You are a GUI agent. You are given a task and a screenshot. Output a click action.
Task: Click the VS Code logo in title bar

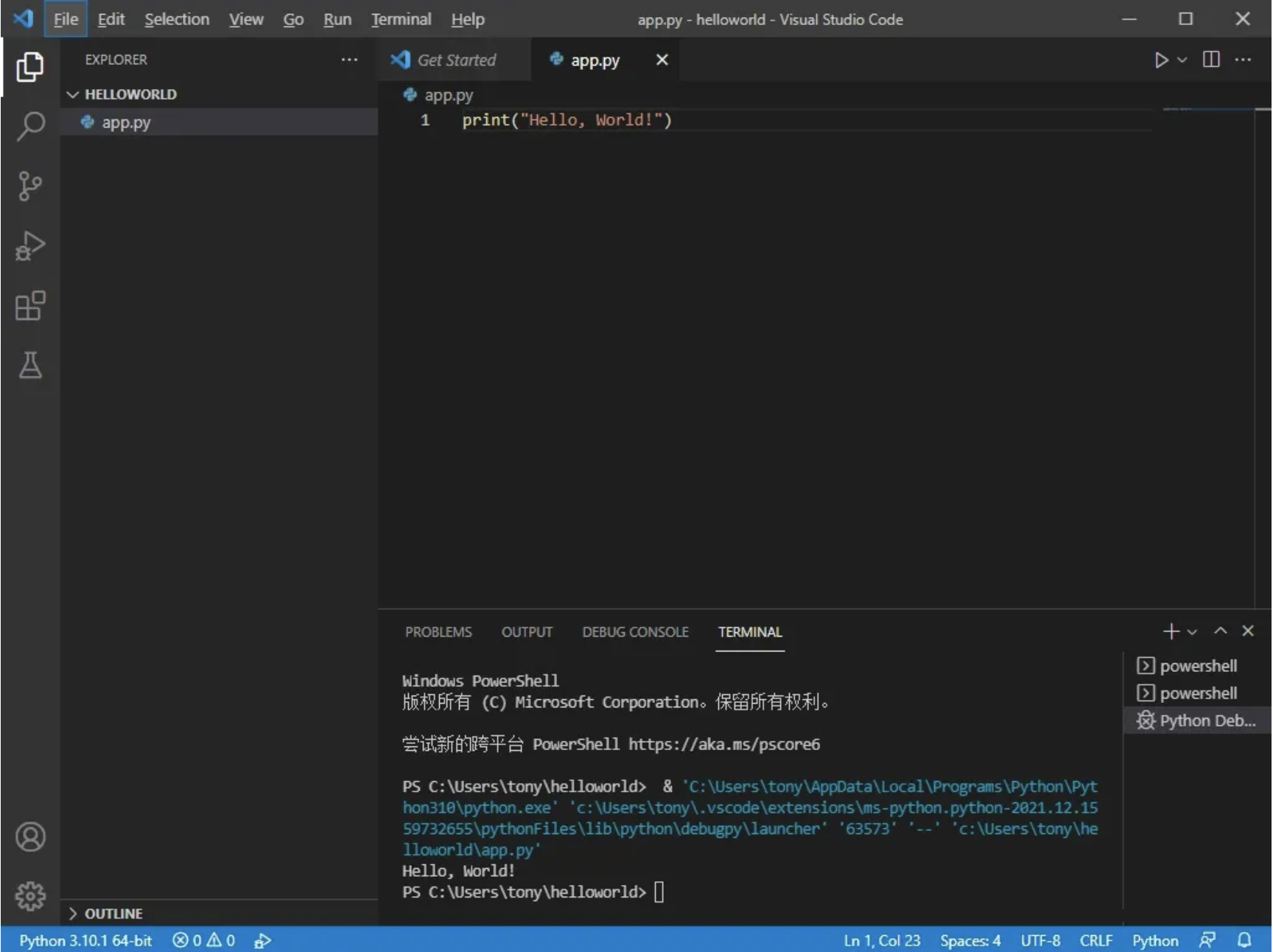23,18
